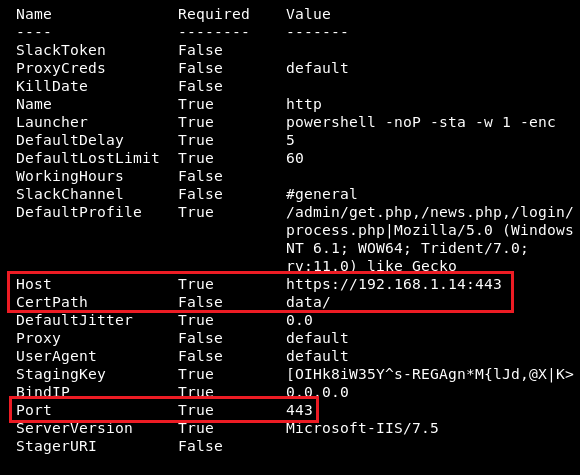Select the SlackChannel #general value

coord(321,194)
